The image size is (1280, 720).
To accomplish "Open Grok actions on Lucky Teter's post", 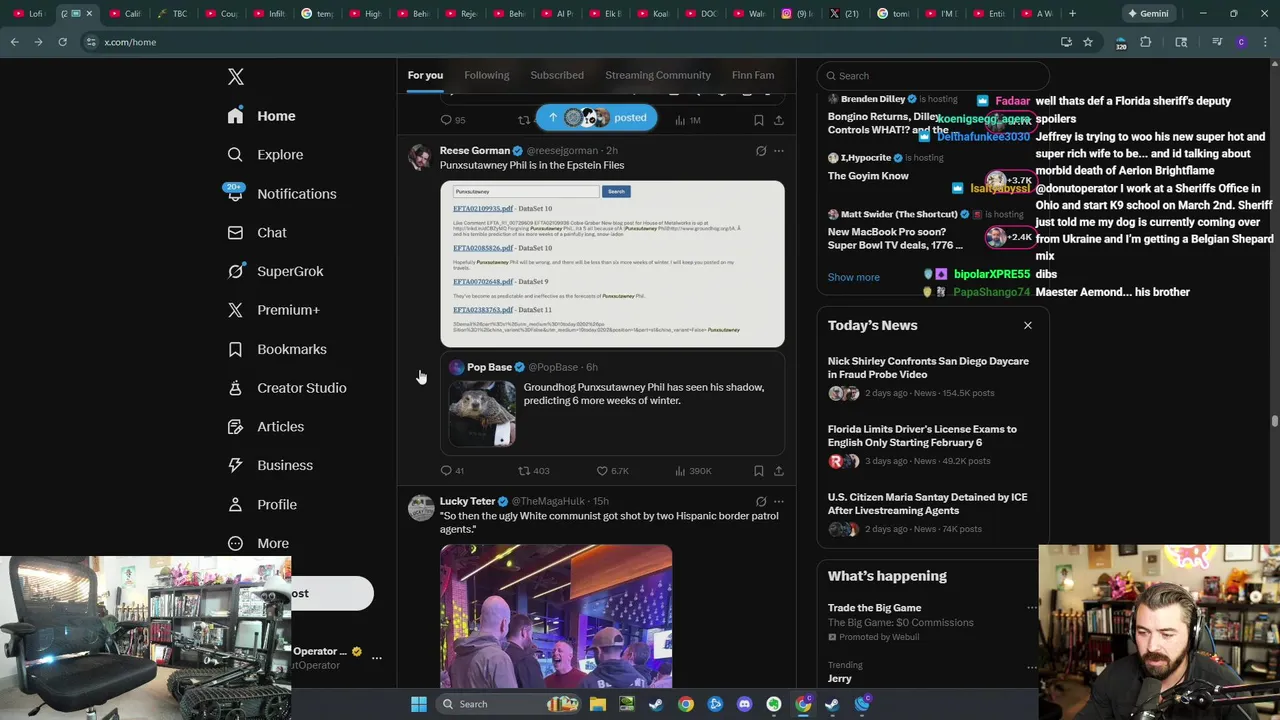I will pos(761,502).
